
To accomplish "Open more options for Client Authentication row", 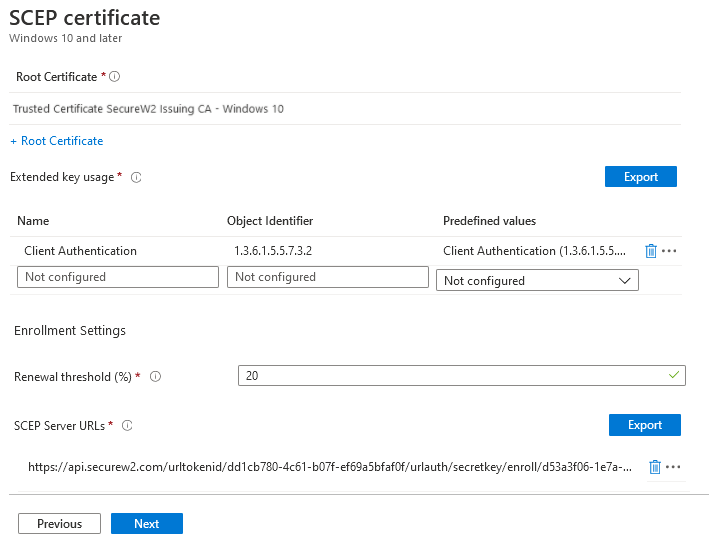I will [670, 251].
